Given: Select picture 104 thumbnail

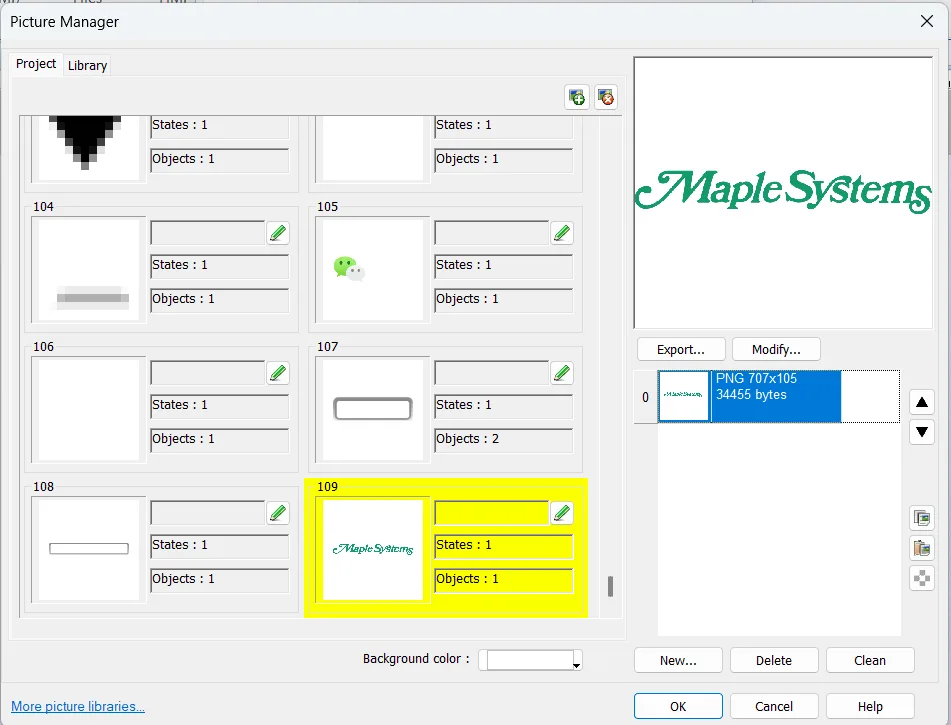Looking at the screenshot, I should (89, 270).
